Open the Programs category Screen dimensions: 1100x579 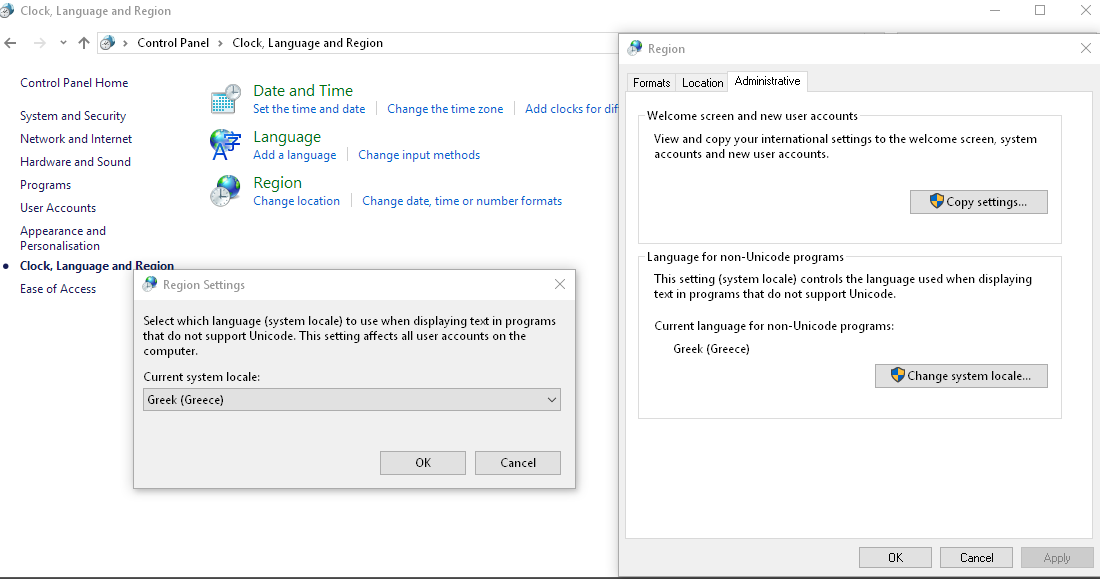[x=46, y=185]
